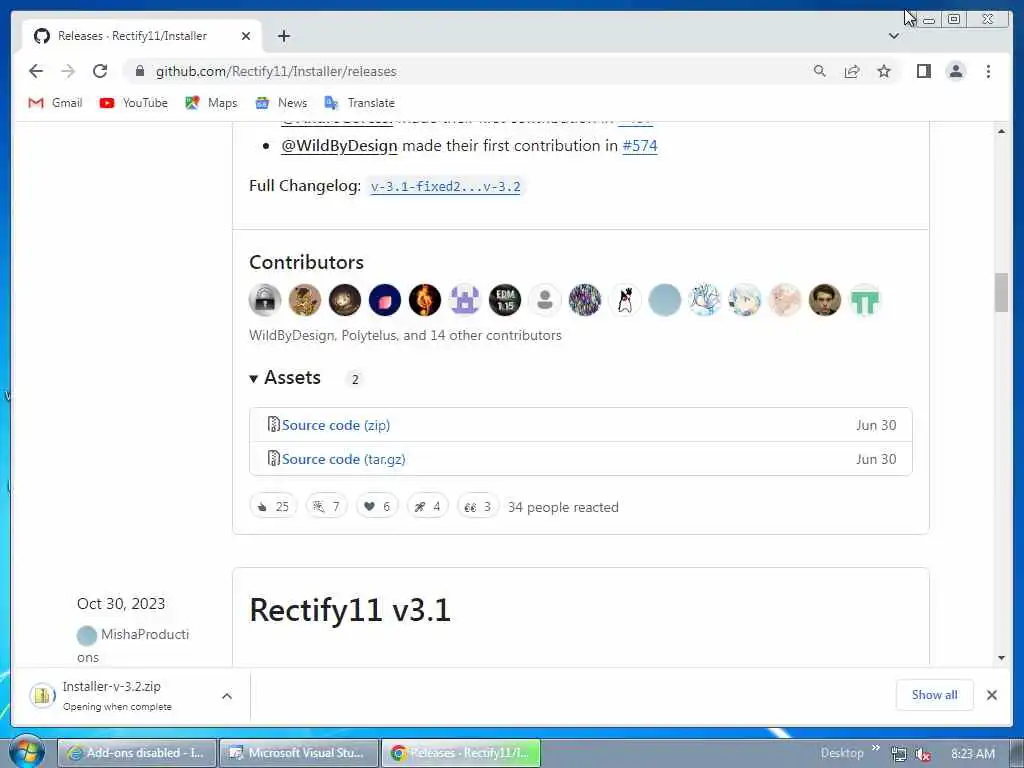View site info via the lock icon

coord(140,71)
